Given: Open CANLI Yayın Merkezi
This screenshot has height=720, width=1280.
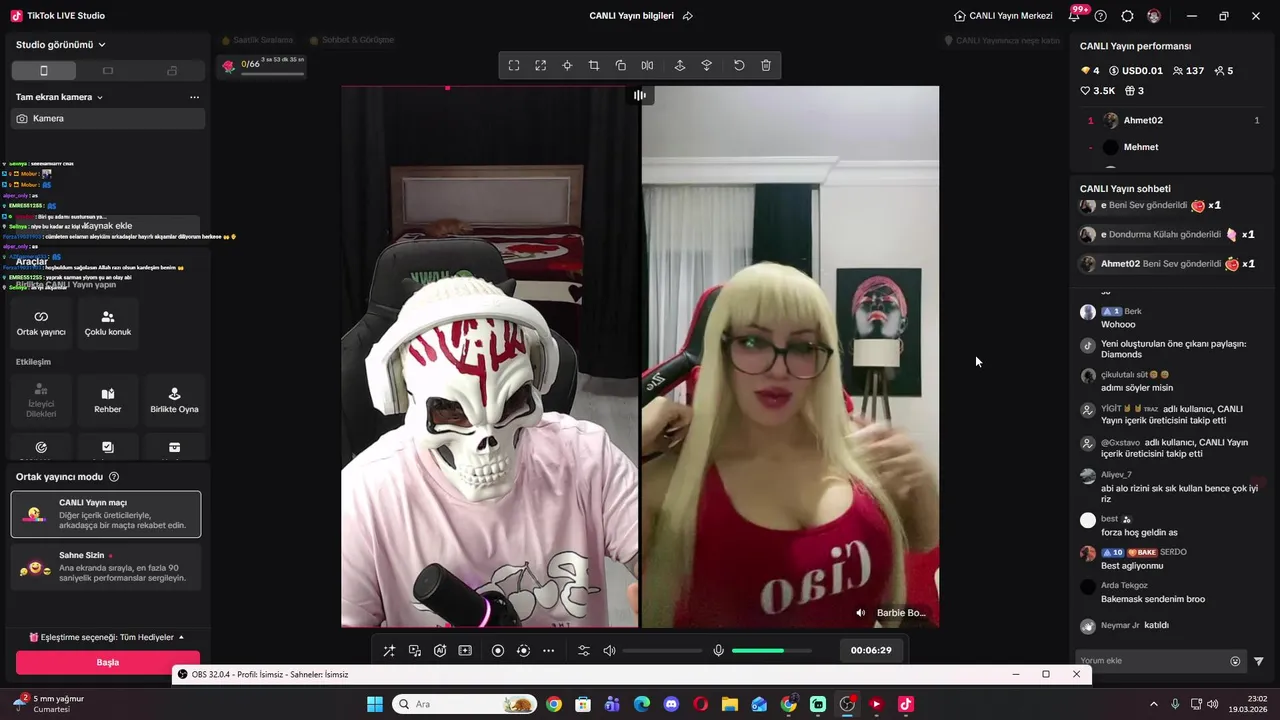Looking at the screenshot, I should [x=1003, y=16].
